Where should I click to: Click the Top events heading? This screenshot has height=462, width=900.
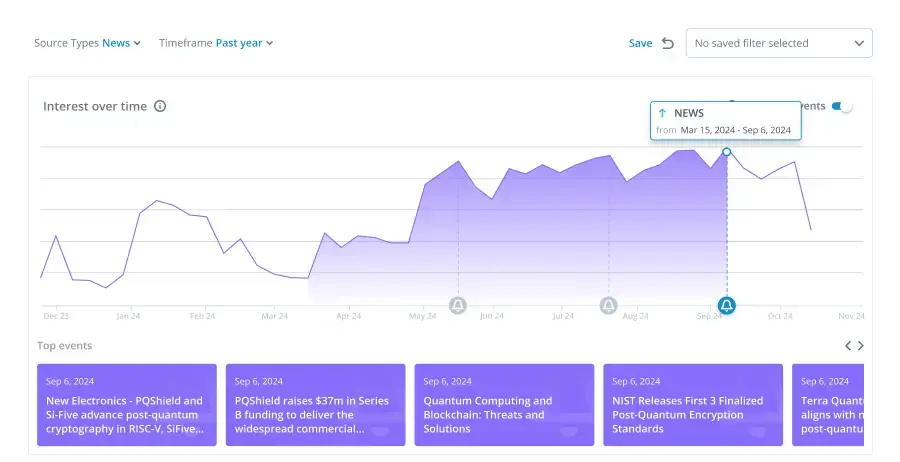click(64, 345)
